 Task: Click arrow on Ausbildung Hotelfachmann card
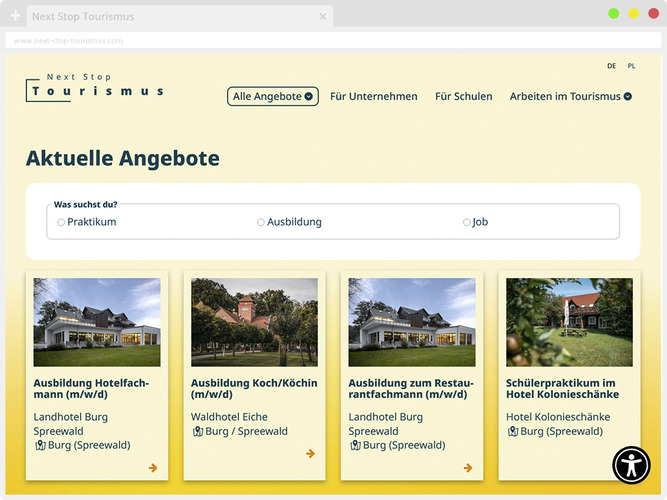coord(153,467)
